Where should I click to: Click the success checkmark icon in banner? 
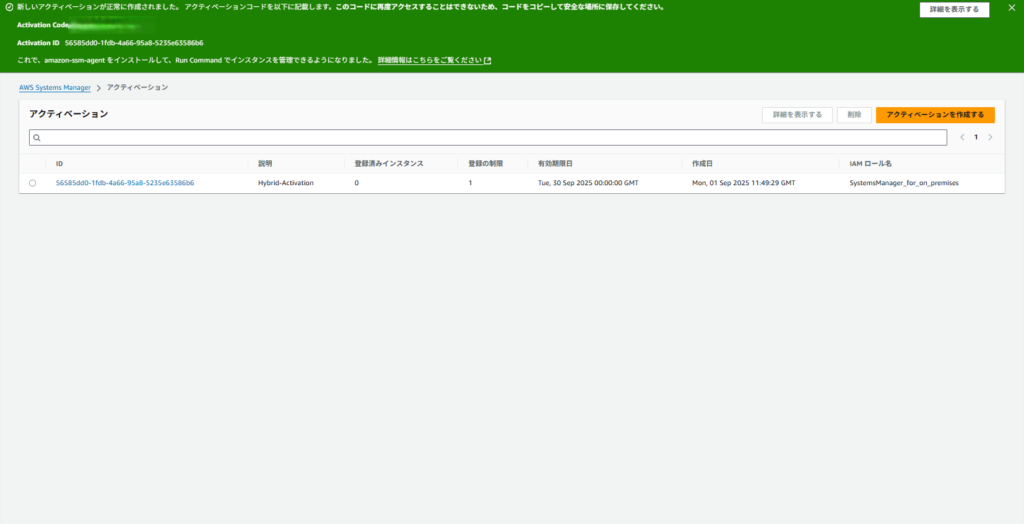[x=9, y=7]
